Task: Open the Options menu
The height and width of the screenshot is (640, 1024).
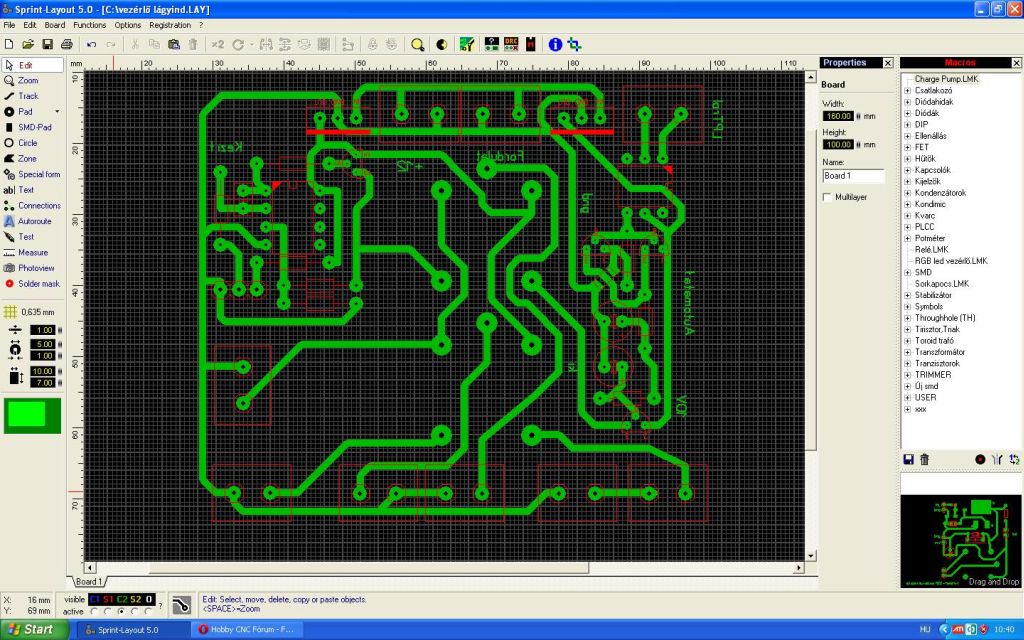Action: 127,24
